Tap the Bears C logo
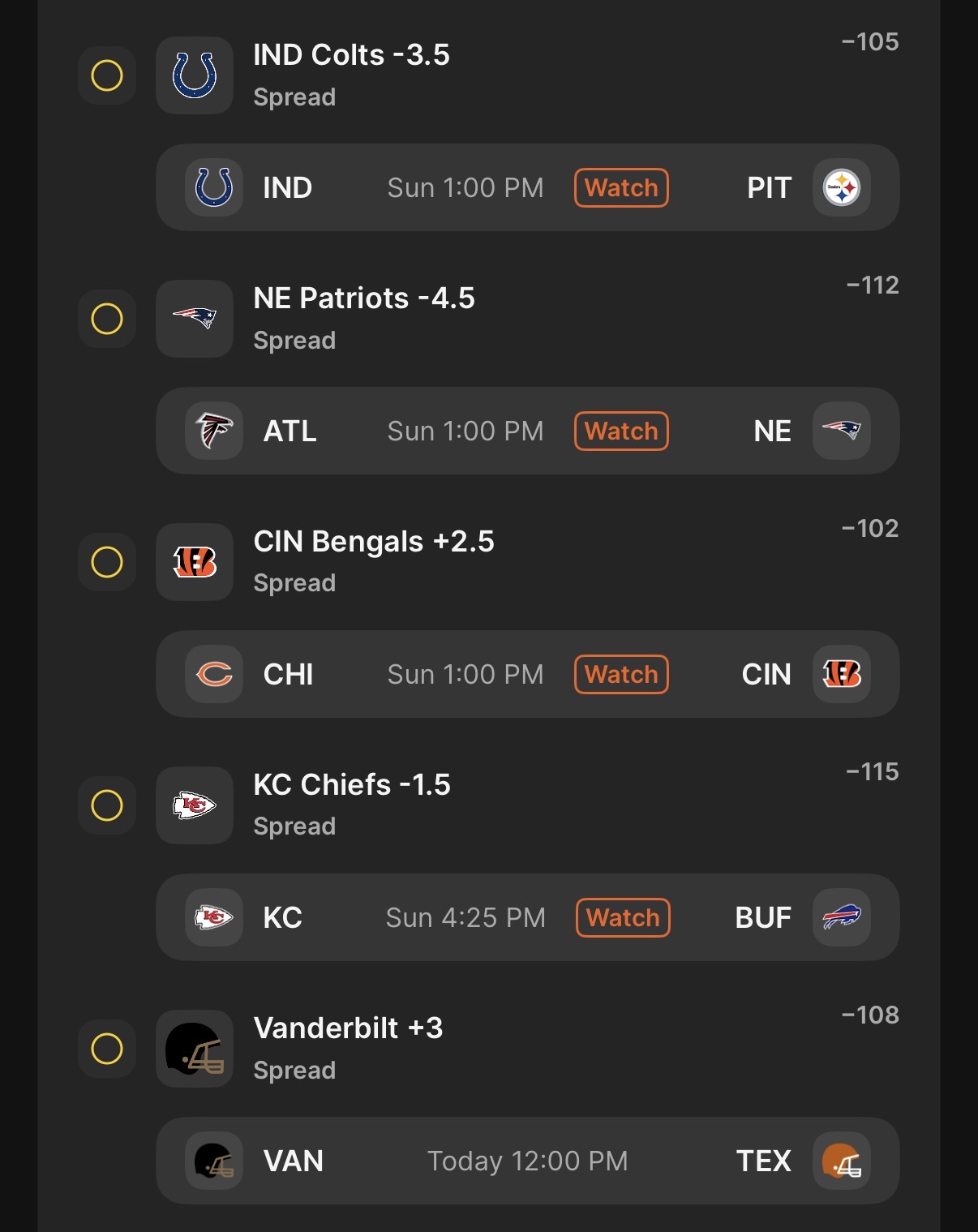 point(214,674)
